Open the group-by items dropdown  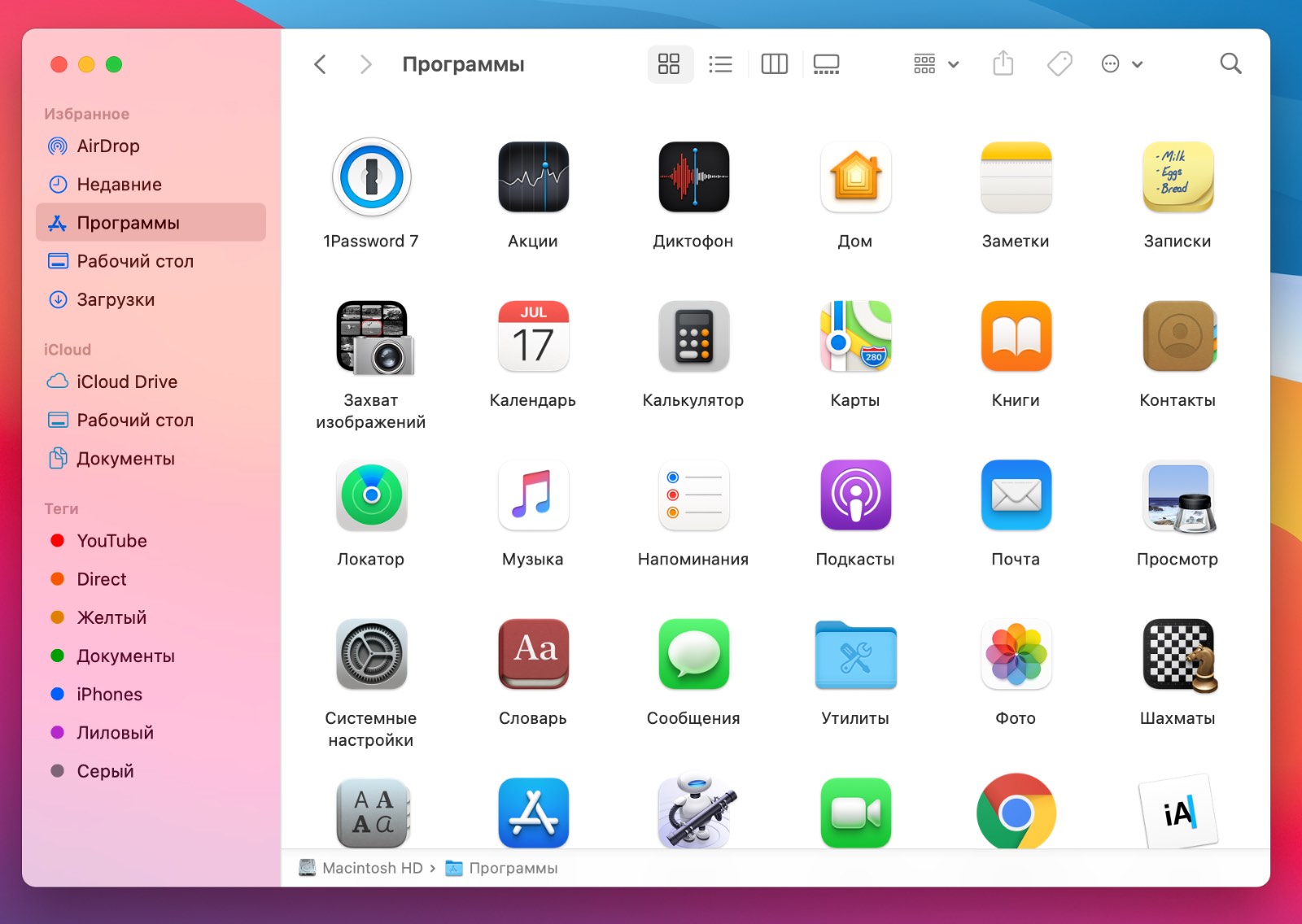click(x=936, y=64)
